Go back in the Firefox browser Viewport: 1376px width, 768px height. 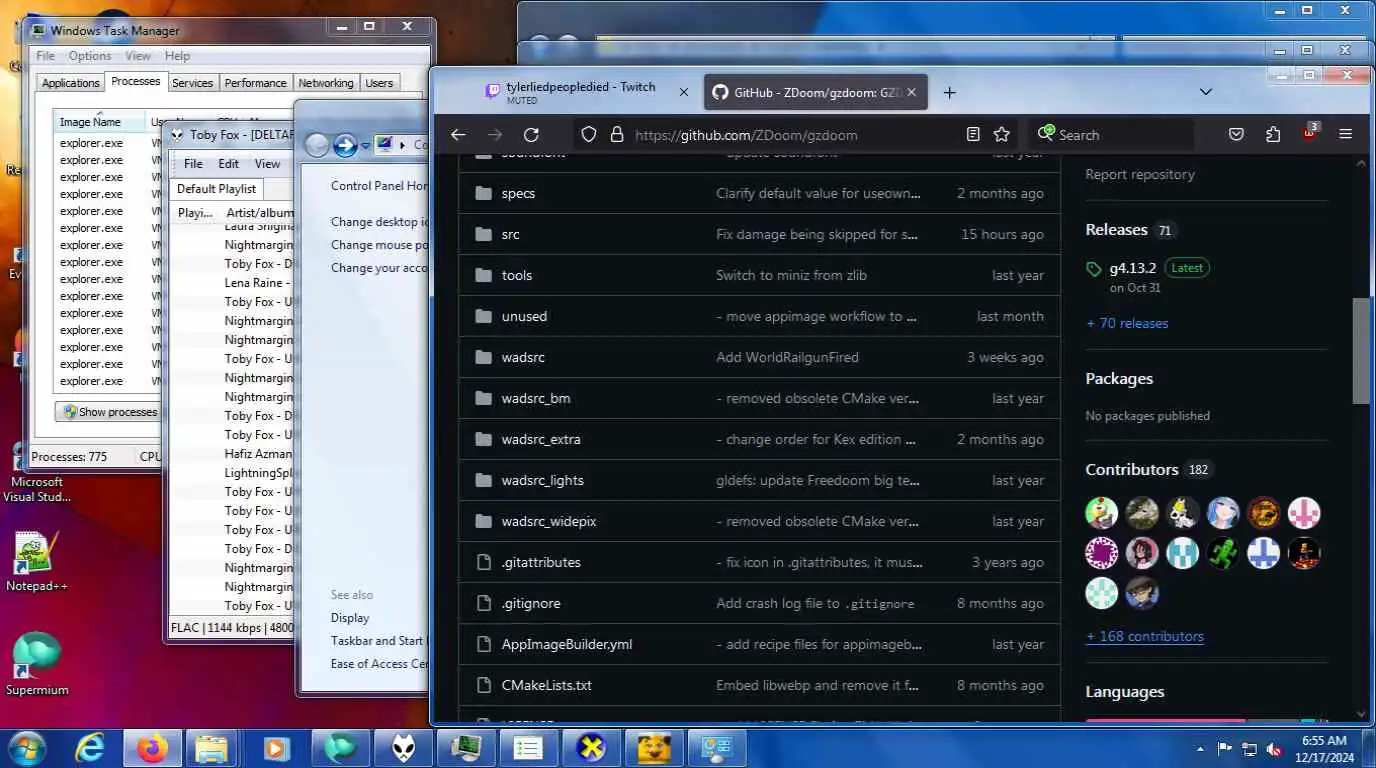click(x=458, y=135)
